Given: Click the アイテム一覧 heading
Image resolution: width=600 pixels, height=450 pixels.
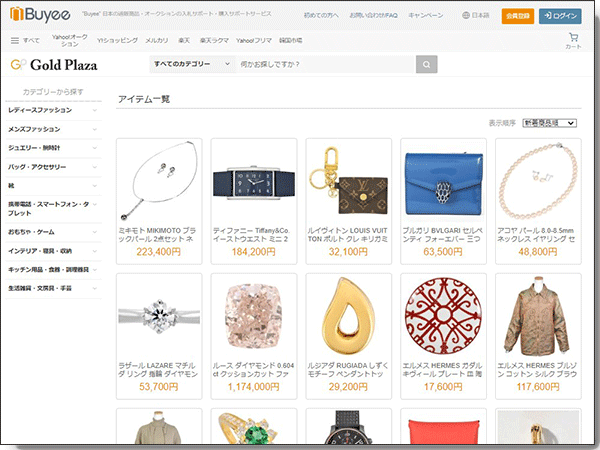Looking at the screenshot, I should [144, 99].
